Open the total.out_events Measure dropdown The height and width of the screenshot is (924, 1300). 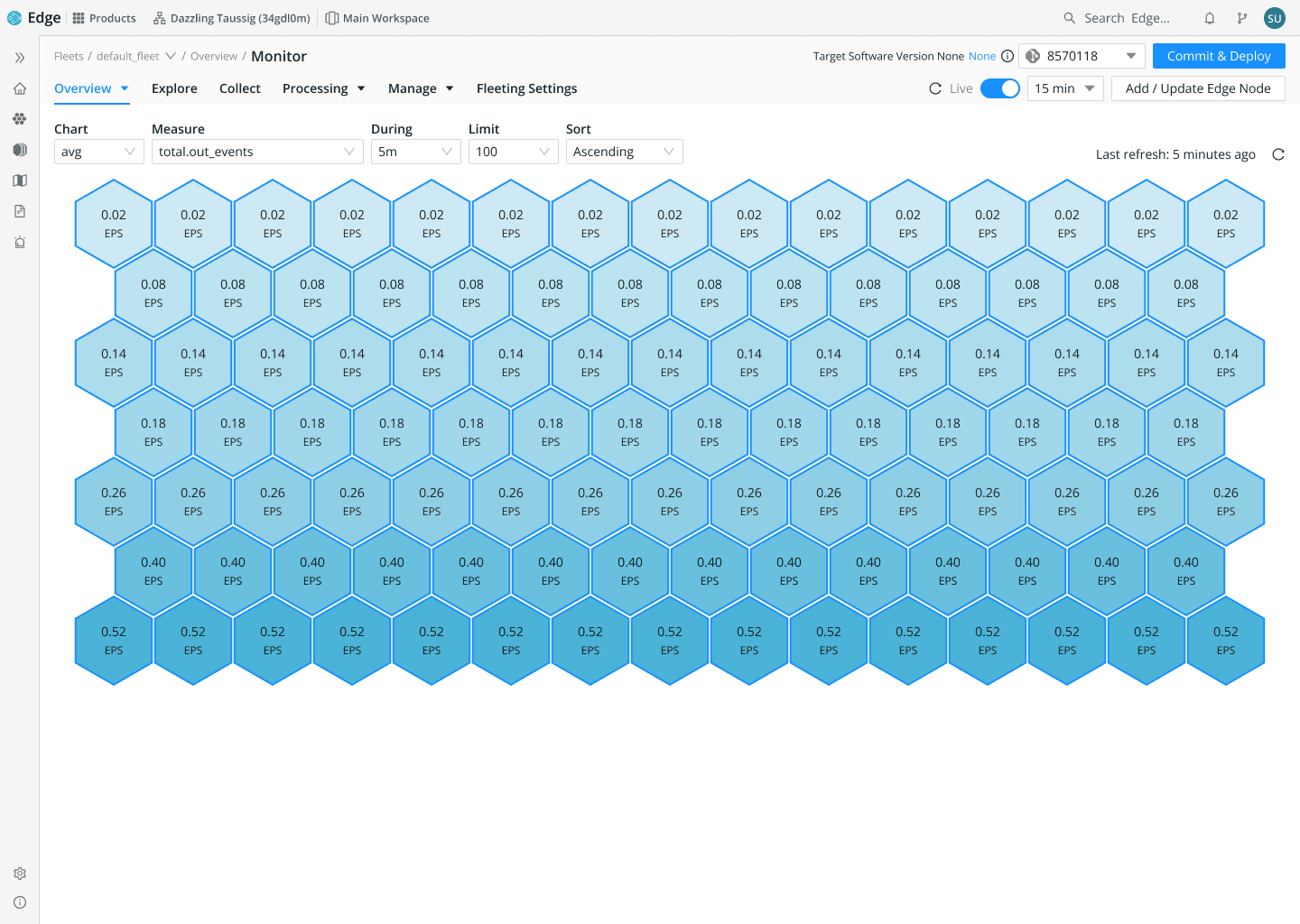pos(257,152)
